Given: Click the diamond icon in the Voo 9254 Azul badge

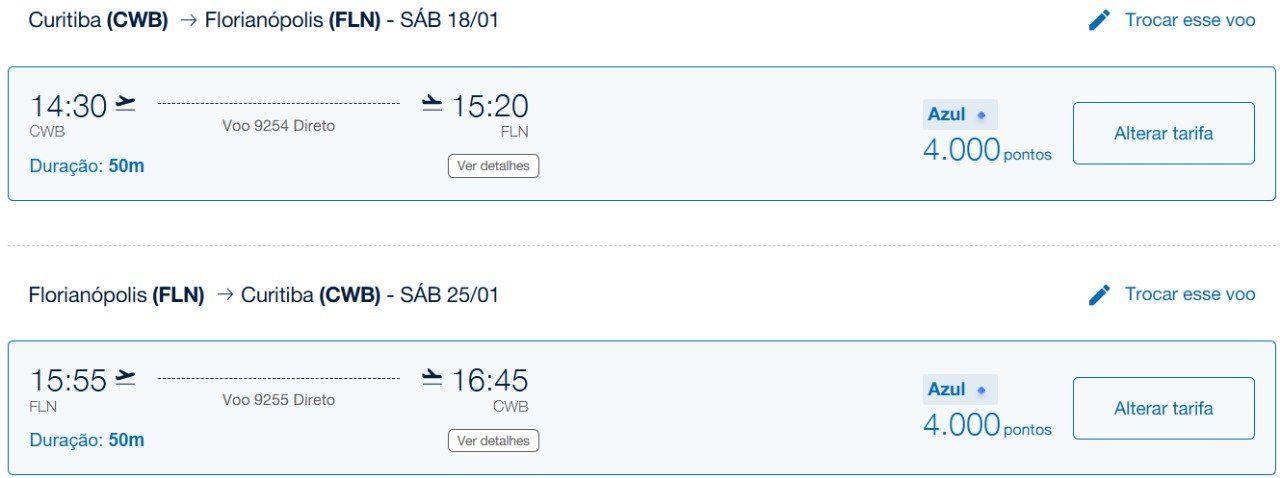Looking at the screenshot, I should click(x=981, y=115).
